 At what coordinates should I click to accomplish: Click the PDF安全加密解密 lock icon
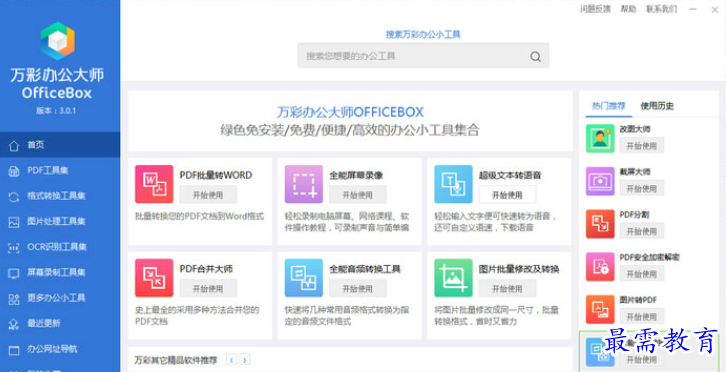point(600,266)
